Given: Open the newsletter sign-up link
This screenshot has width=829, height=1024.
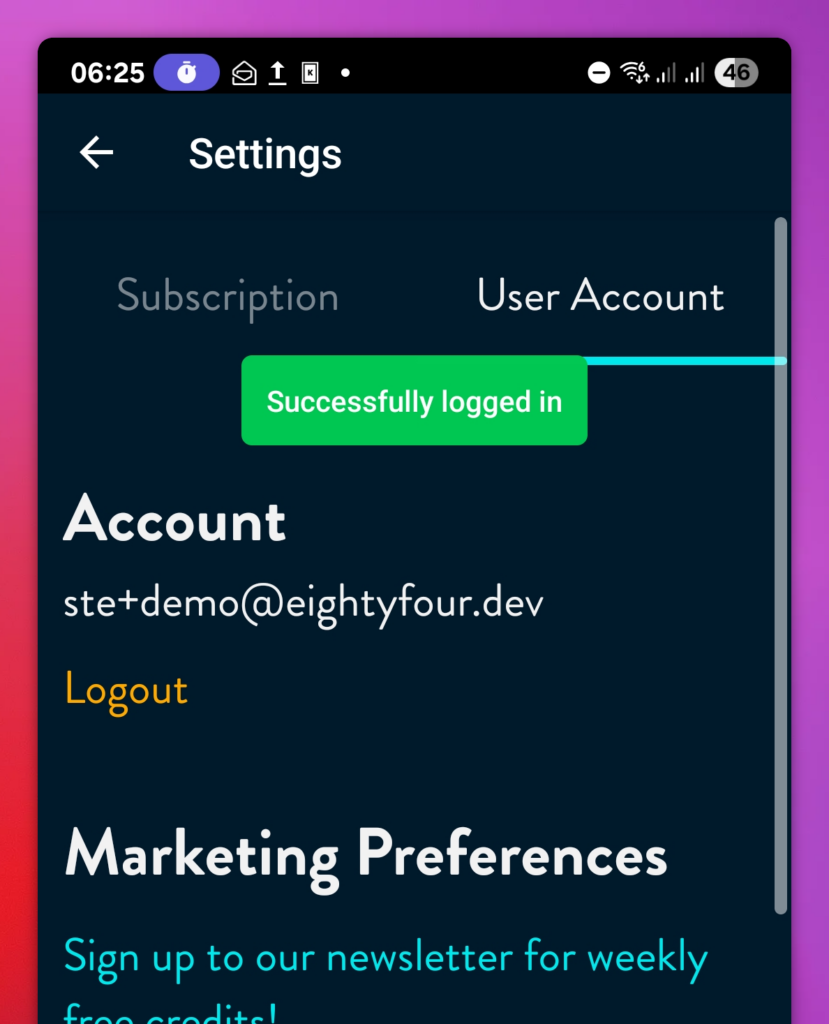Looking at the screenshot, I should point(385,958).
